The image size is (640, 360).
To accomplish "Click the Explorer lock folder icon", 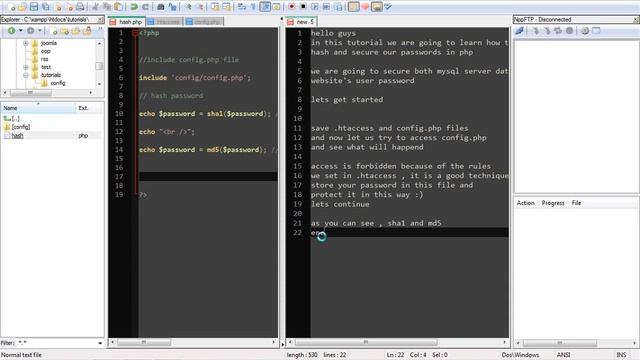I will 87,31.
